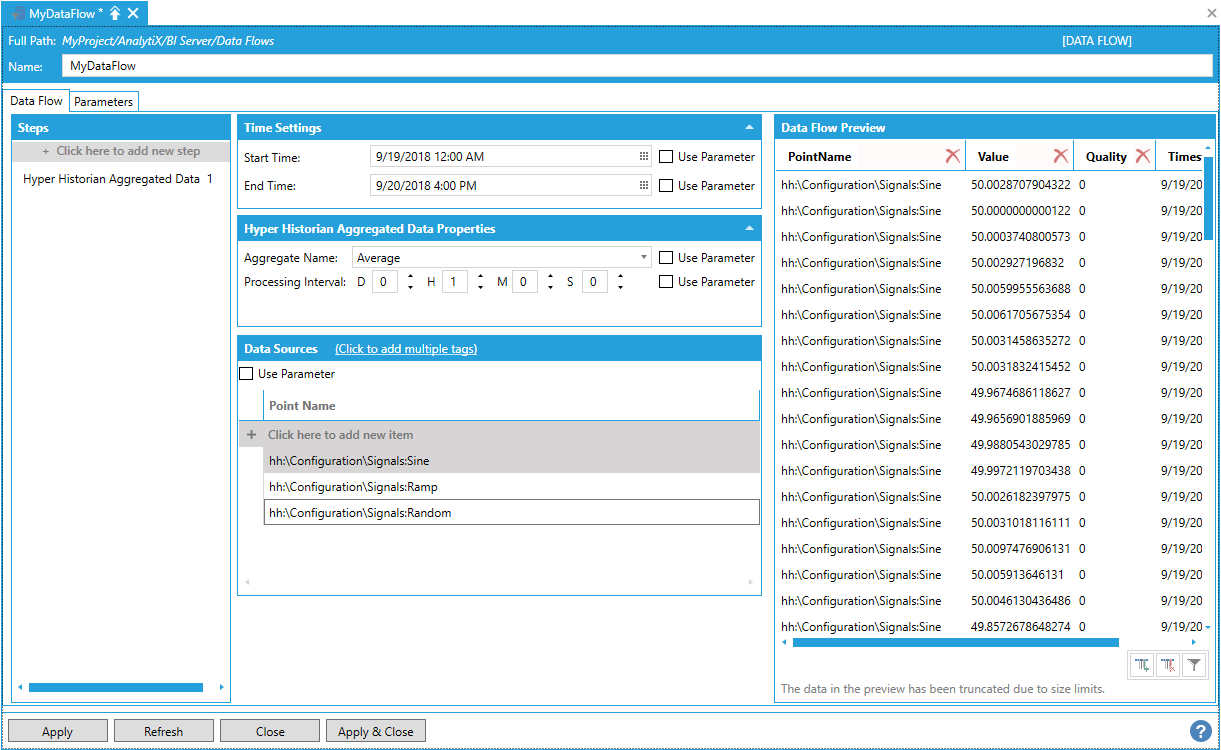The image size is (1221, 750).
Task: Click the Apply & Close button
Action: (x=376, y=731)
